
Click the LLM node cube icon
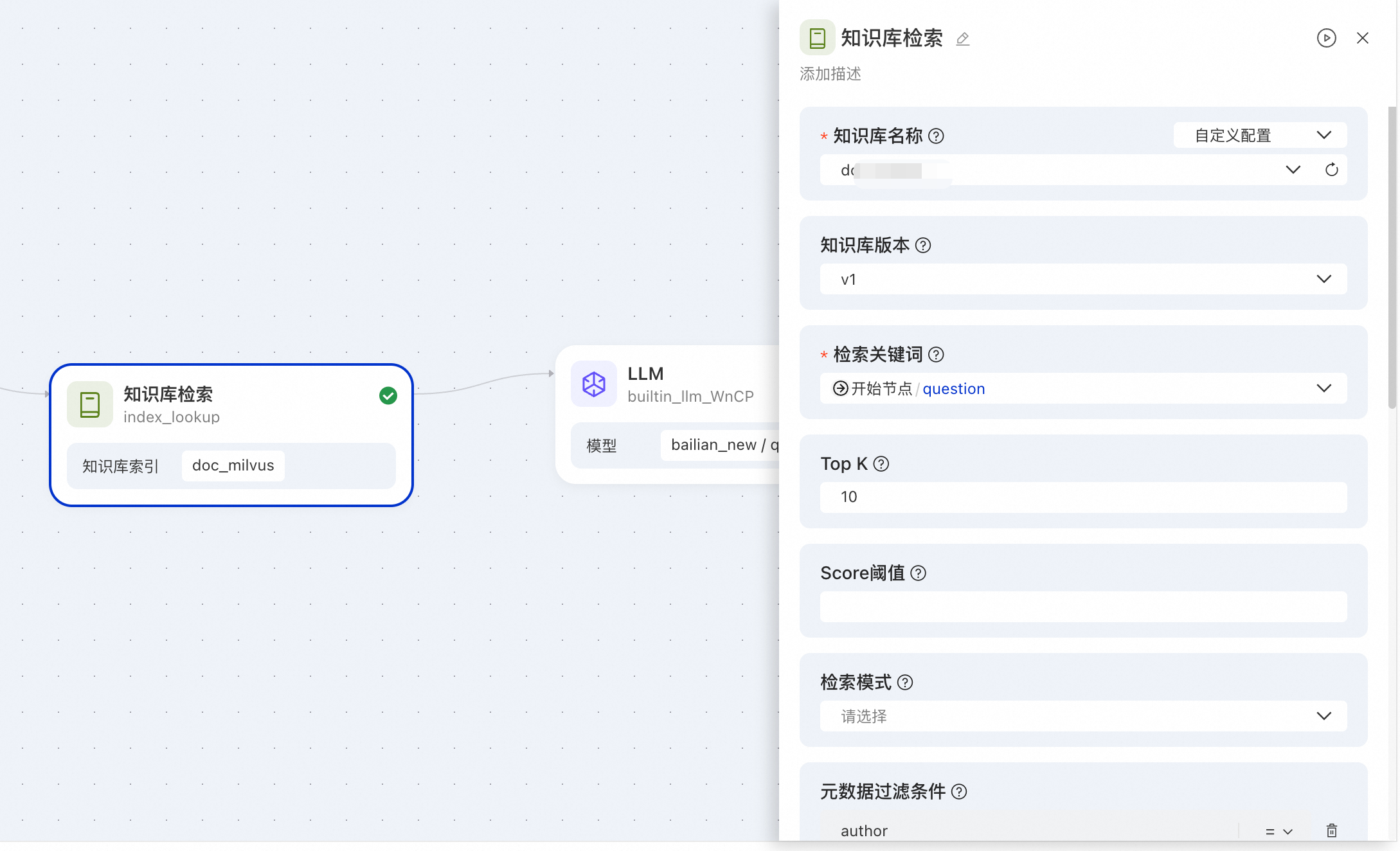coord(593,384)
